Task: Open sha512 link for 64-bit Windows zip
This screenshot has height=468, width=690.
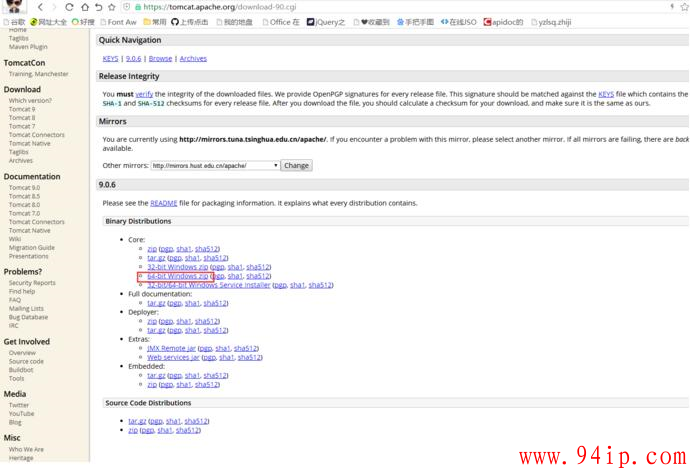Action: point(258,276)
